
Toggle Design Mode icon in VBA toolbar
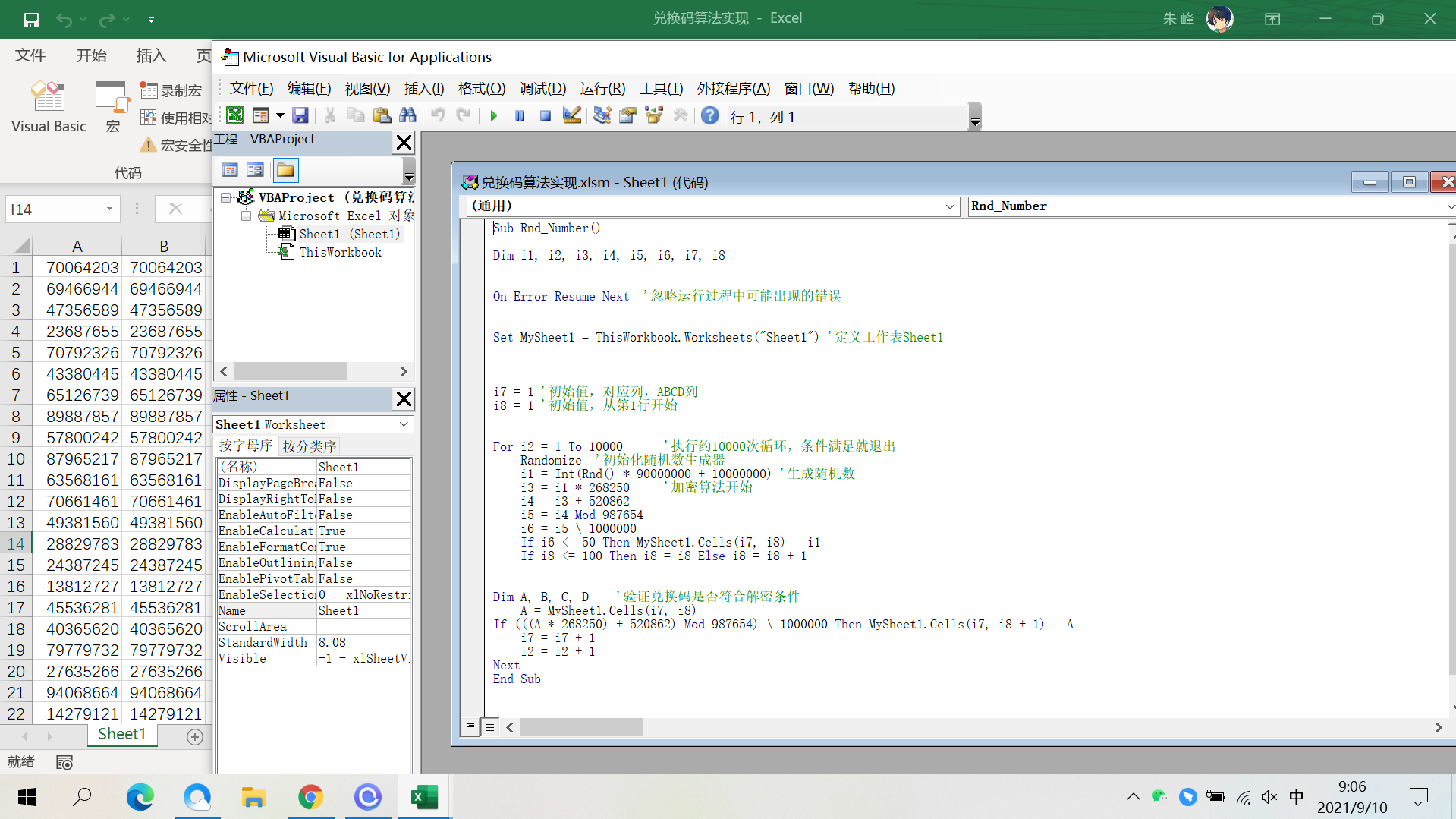pos(572,115)
